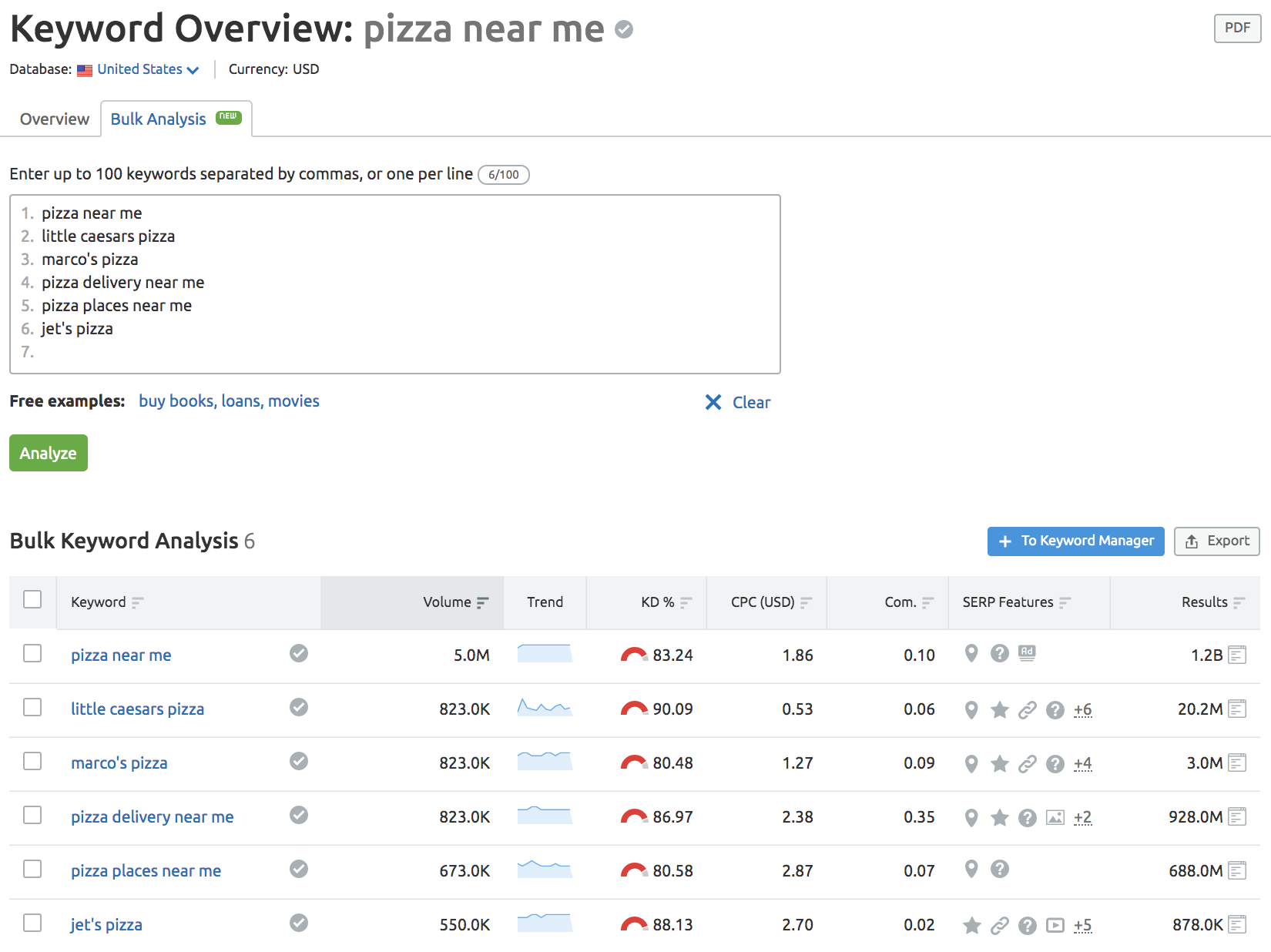Open SERP snapshot icon for marco's pizza results
This screenshot has width=1271, height=952.
(x=1237, y=763)
